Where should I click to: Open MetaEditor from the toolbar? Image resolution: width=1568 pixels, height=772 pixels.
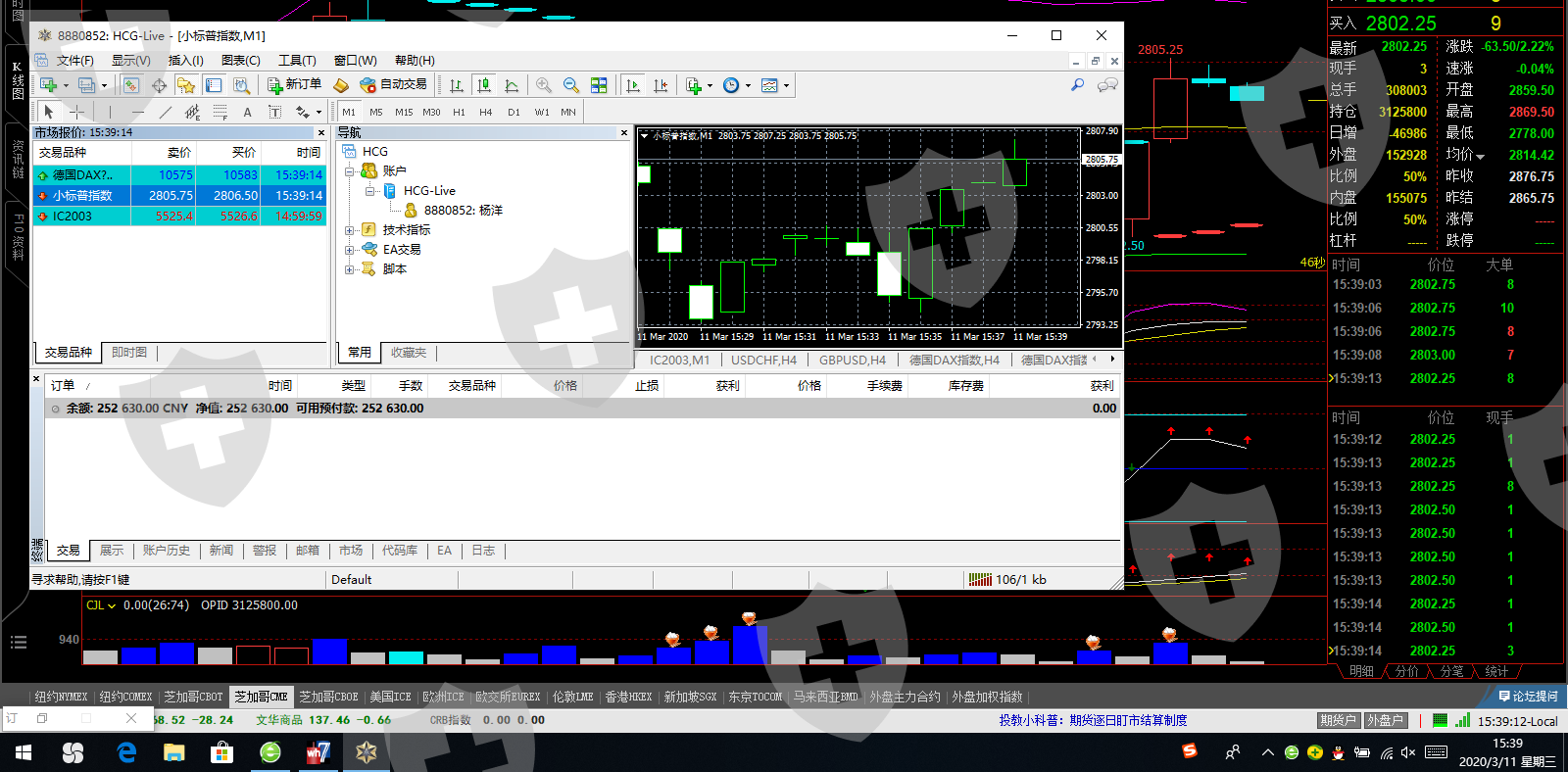pos(341,86)
